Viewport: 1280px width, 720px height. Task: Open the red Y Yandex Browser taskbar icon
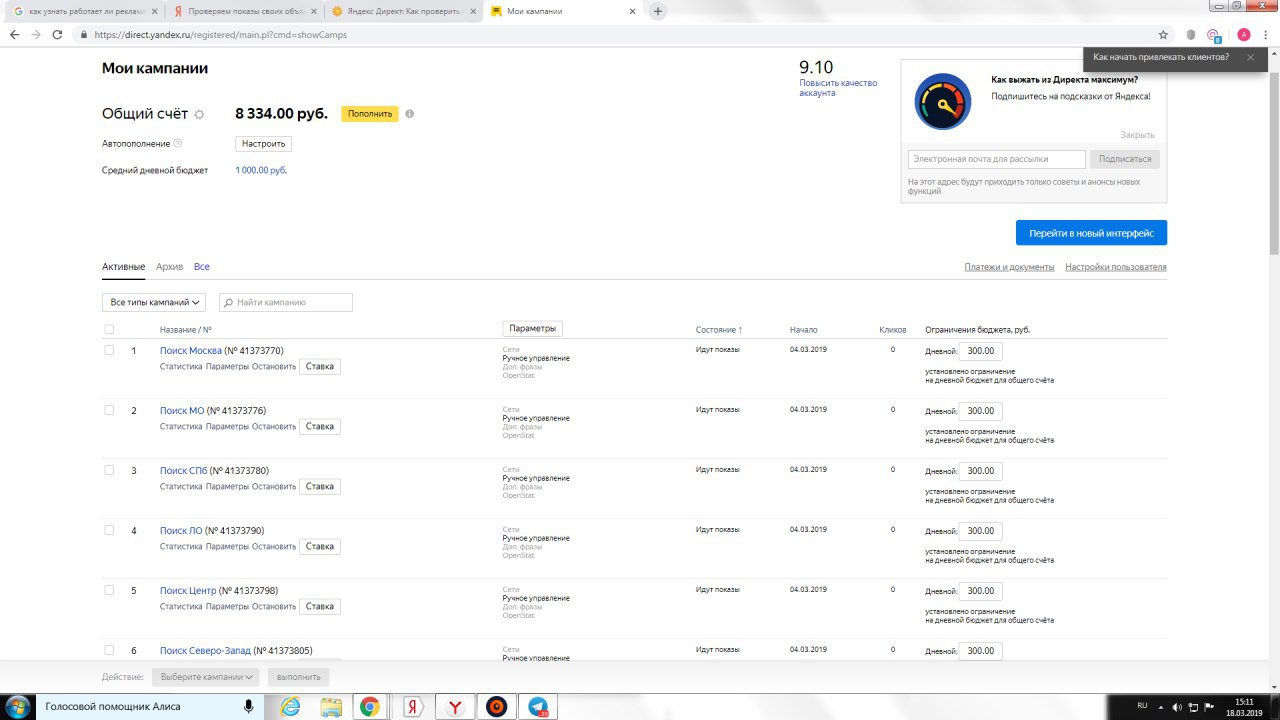coord(454,707)
